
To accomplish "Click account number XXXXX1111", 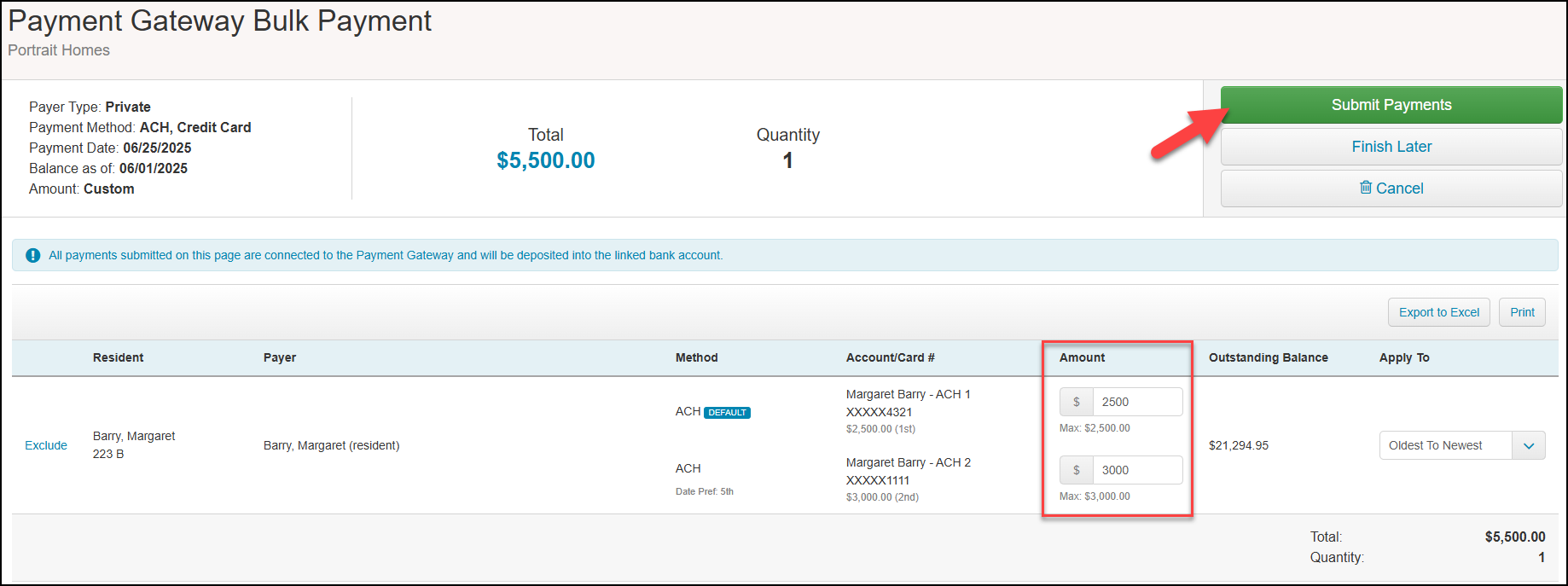I will click(x=878, y=480).
